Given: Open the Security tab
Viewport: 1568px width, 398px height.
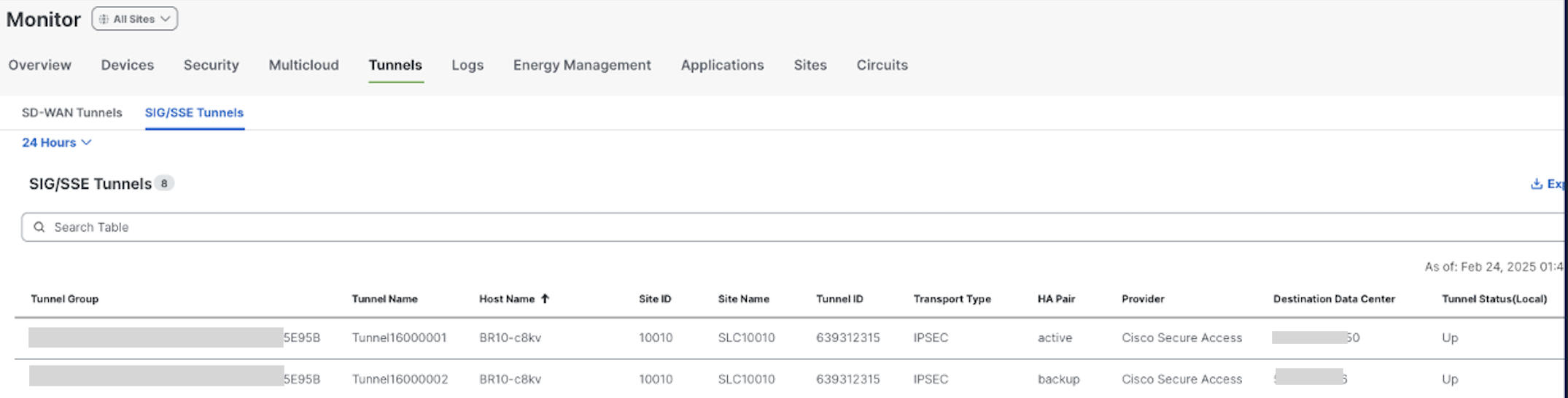Looking at the screenshot, I should pyautogui.click(x=211, y=65).
